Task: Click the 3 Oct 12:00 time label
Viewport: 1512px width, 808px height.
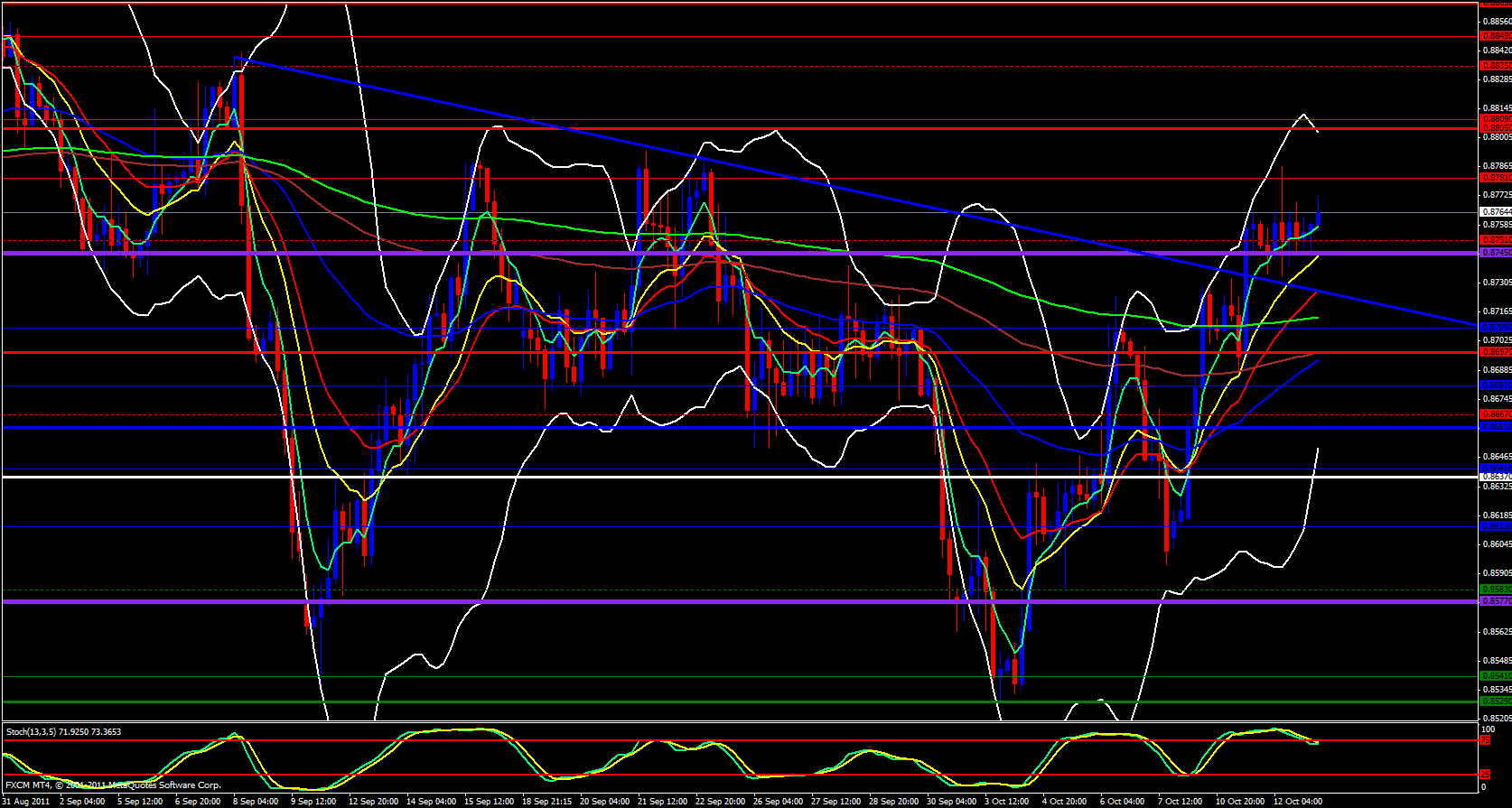Action: 1006,802
